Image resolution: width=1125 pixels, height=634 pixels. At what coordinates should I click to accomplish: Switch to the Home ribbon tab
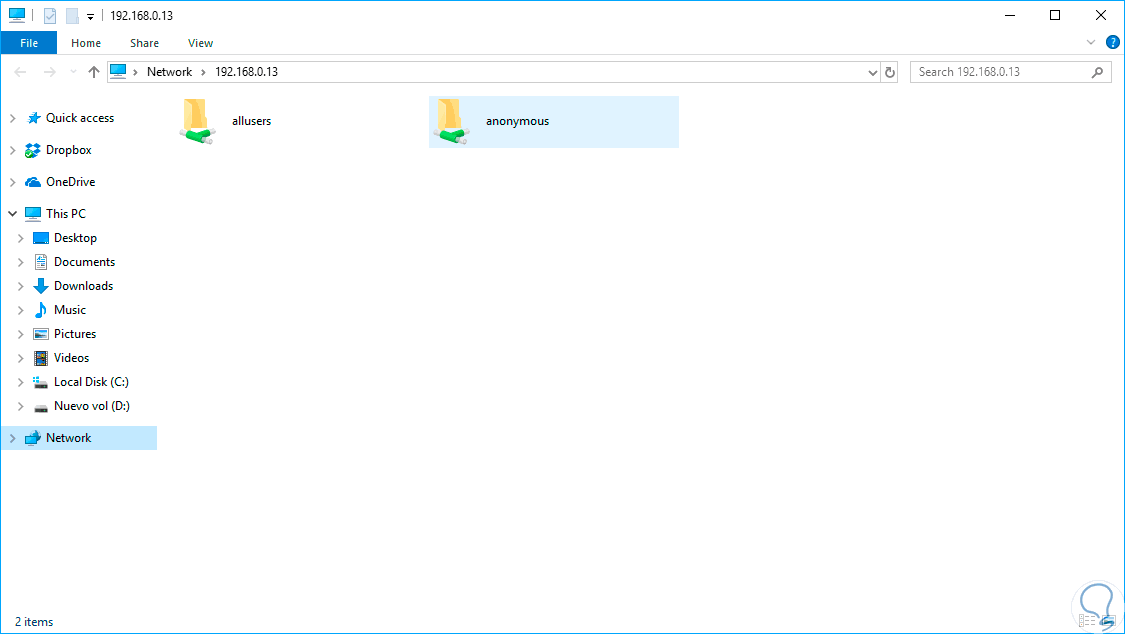click(86, 43)
